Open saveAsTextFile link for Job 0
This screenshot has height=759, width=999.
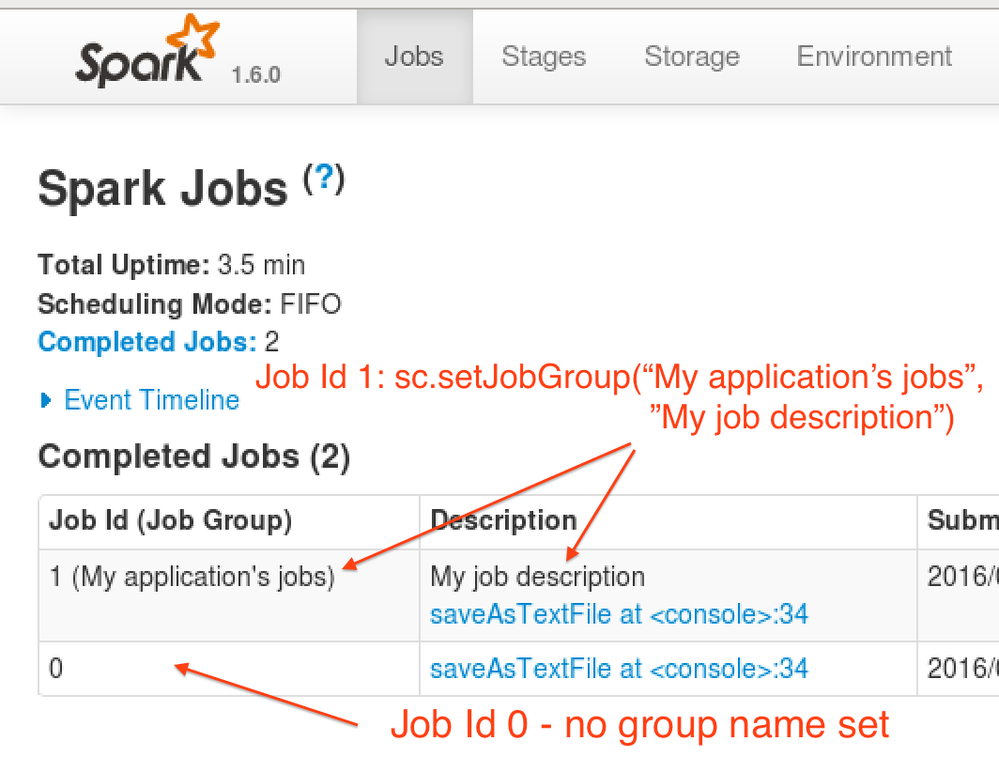pos(617,668)
